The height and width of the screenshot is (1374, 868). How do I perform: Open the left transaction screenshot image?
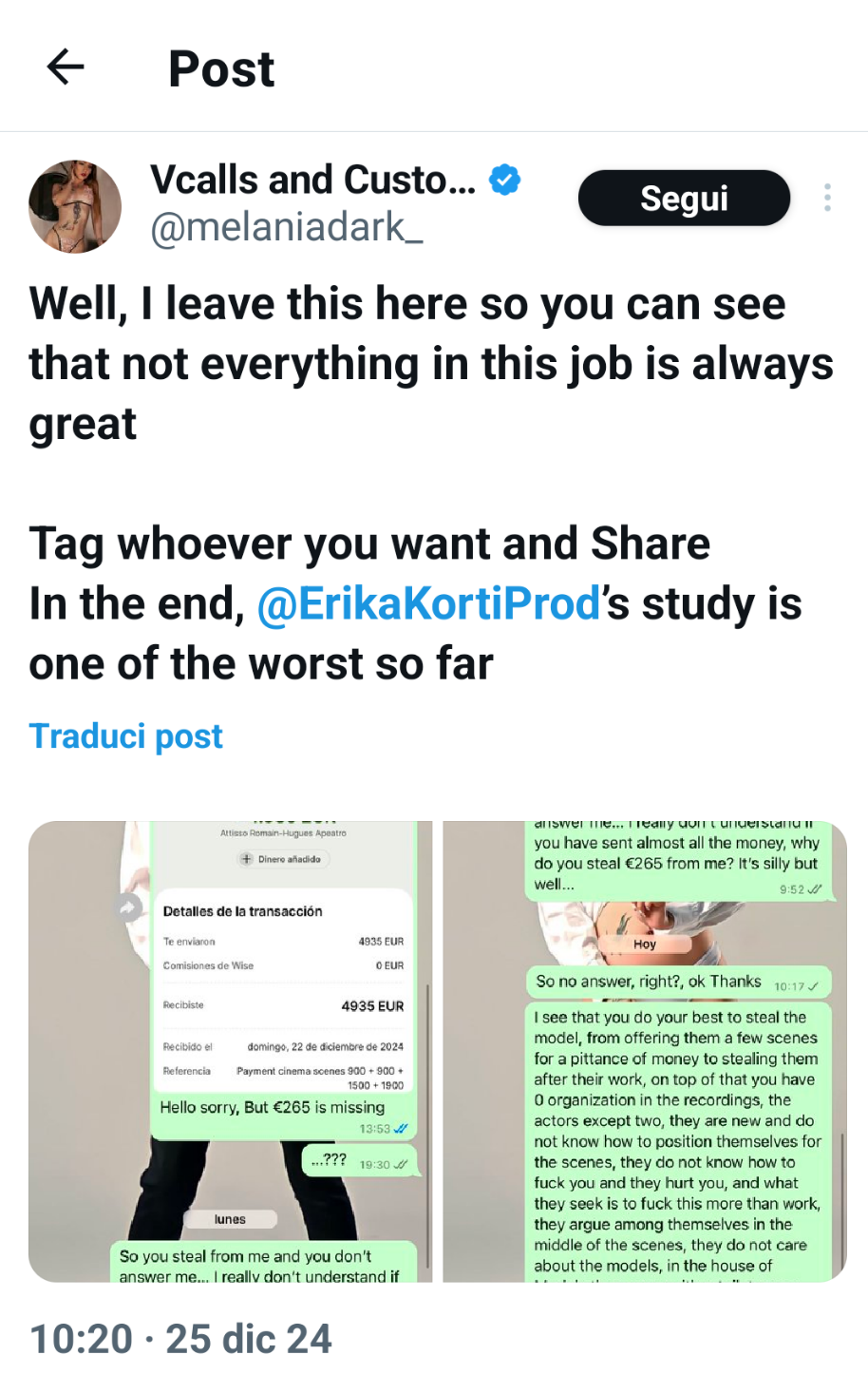click(231, 1052)
